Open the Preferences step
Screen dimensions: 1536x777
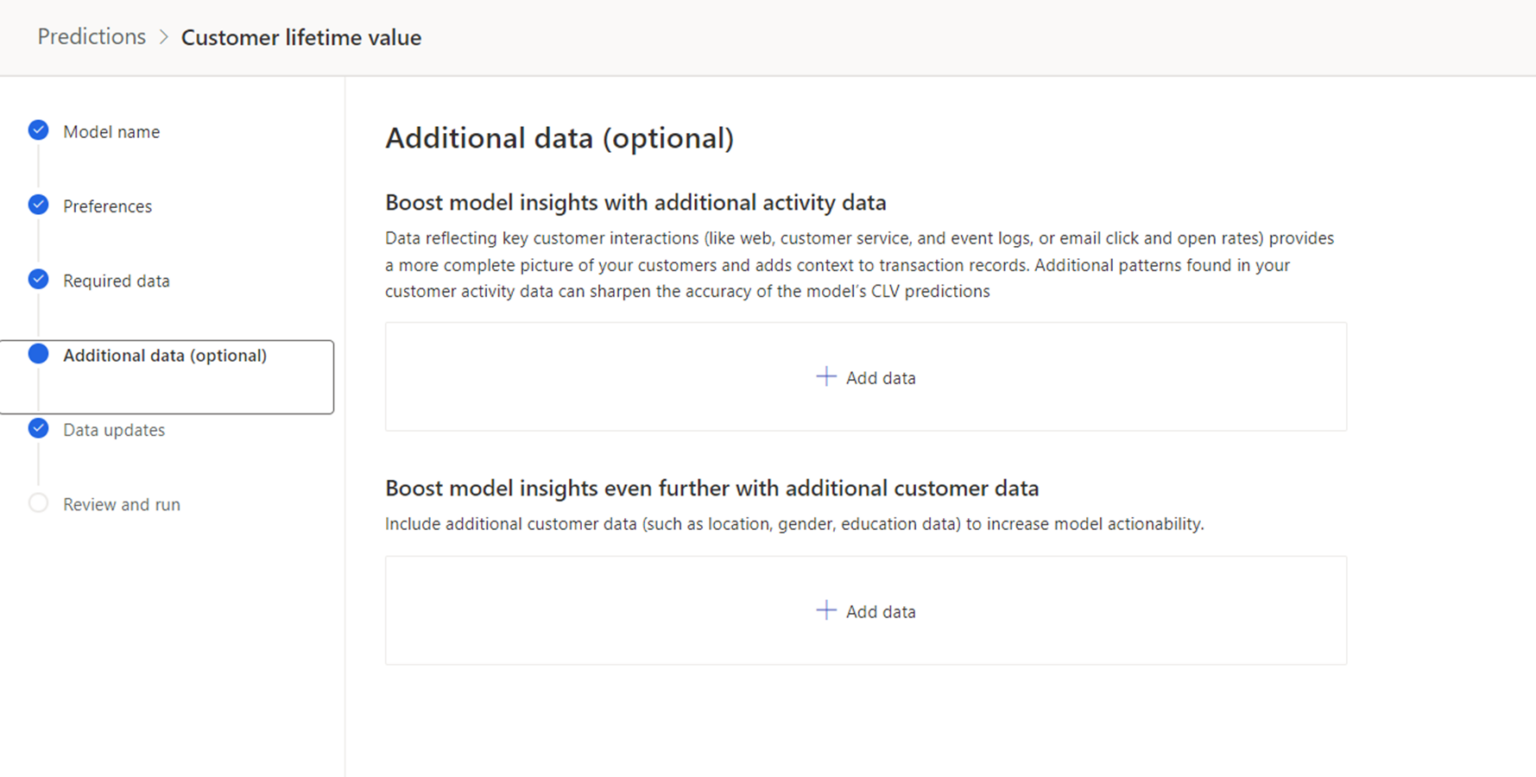(x=107, y=206)
